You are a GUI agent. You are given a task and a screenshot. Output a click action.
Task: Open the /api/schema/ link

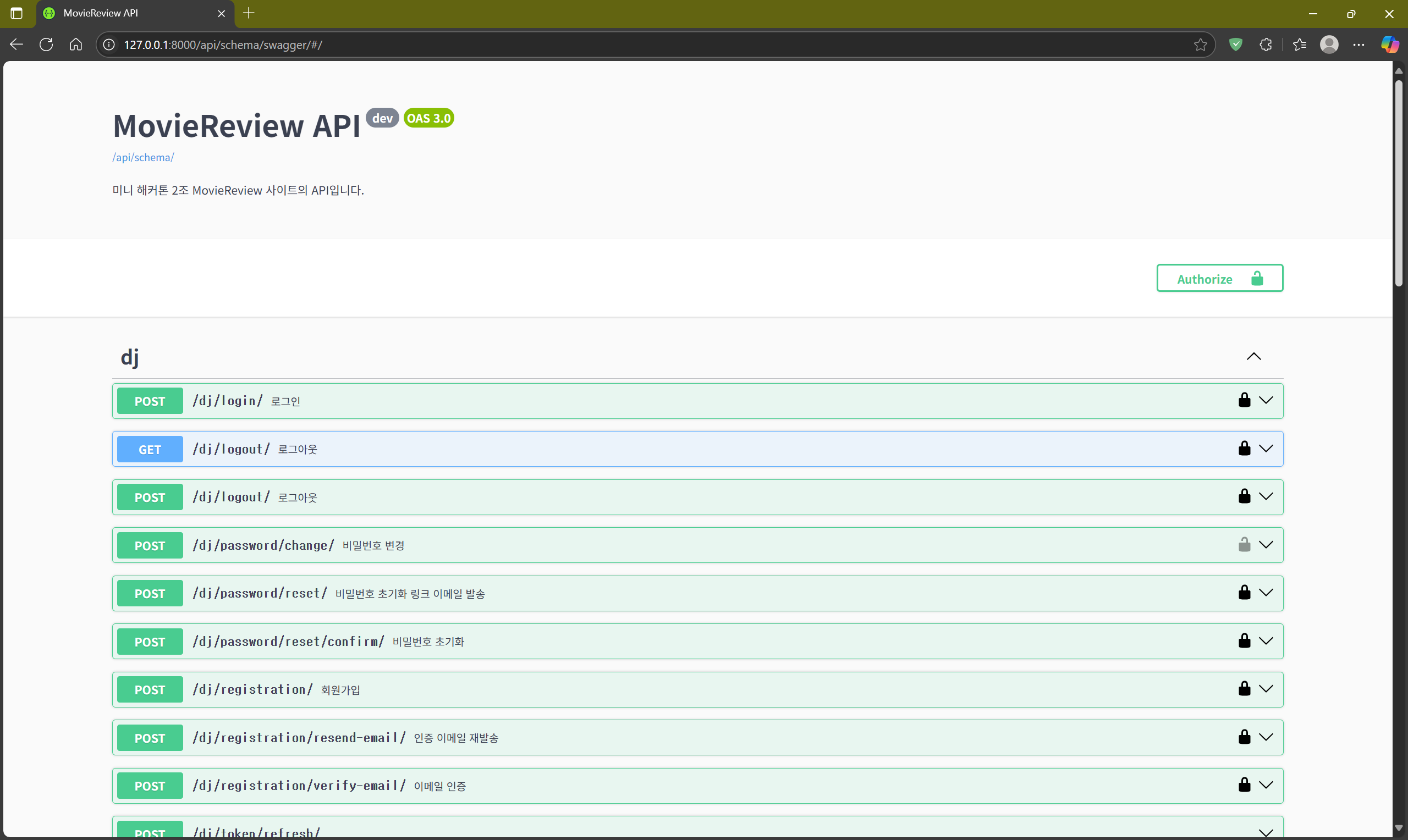[143, 157]
